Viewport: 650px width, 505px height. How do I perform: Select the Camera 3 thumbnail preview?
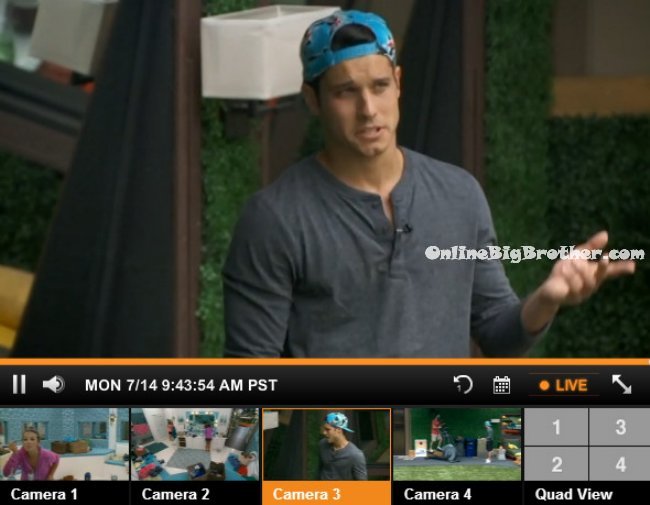(x=326, y=444)
